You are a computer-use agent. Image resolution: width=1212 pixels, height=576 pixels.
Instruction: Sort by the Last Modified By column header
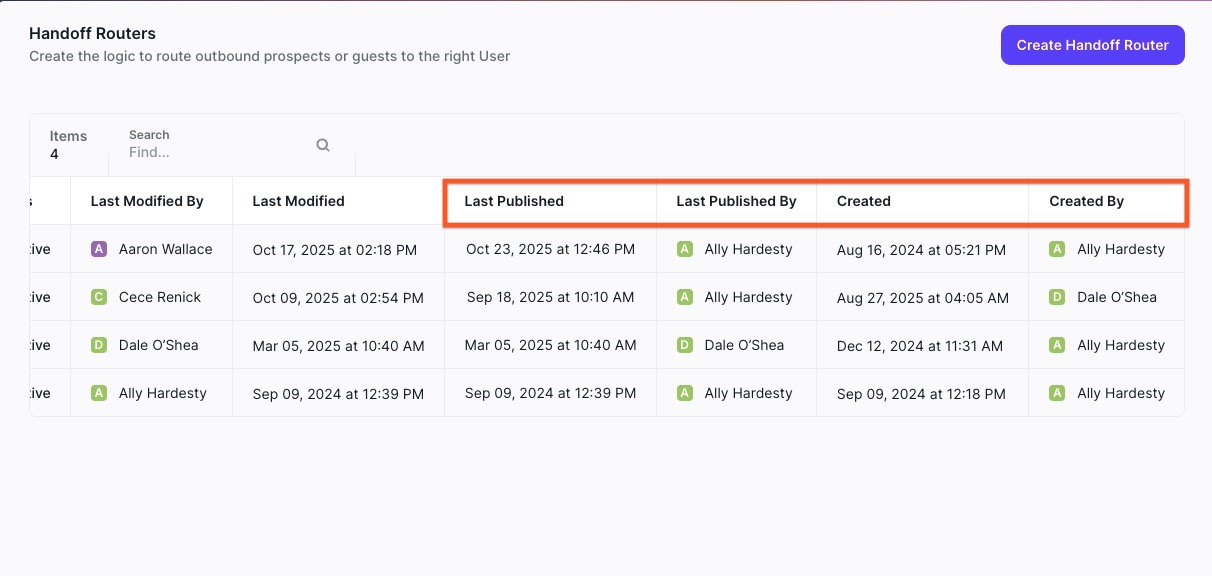coord(147,201)
